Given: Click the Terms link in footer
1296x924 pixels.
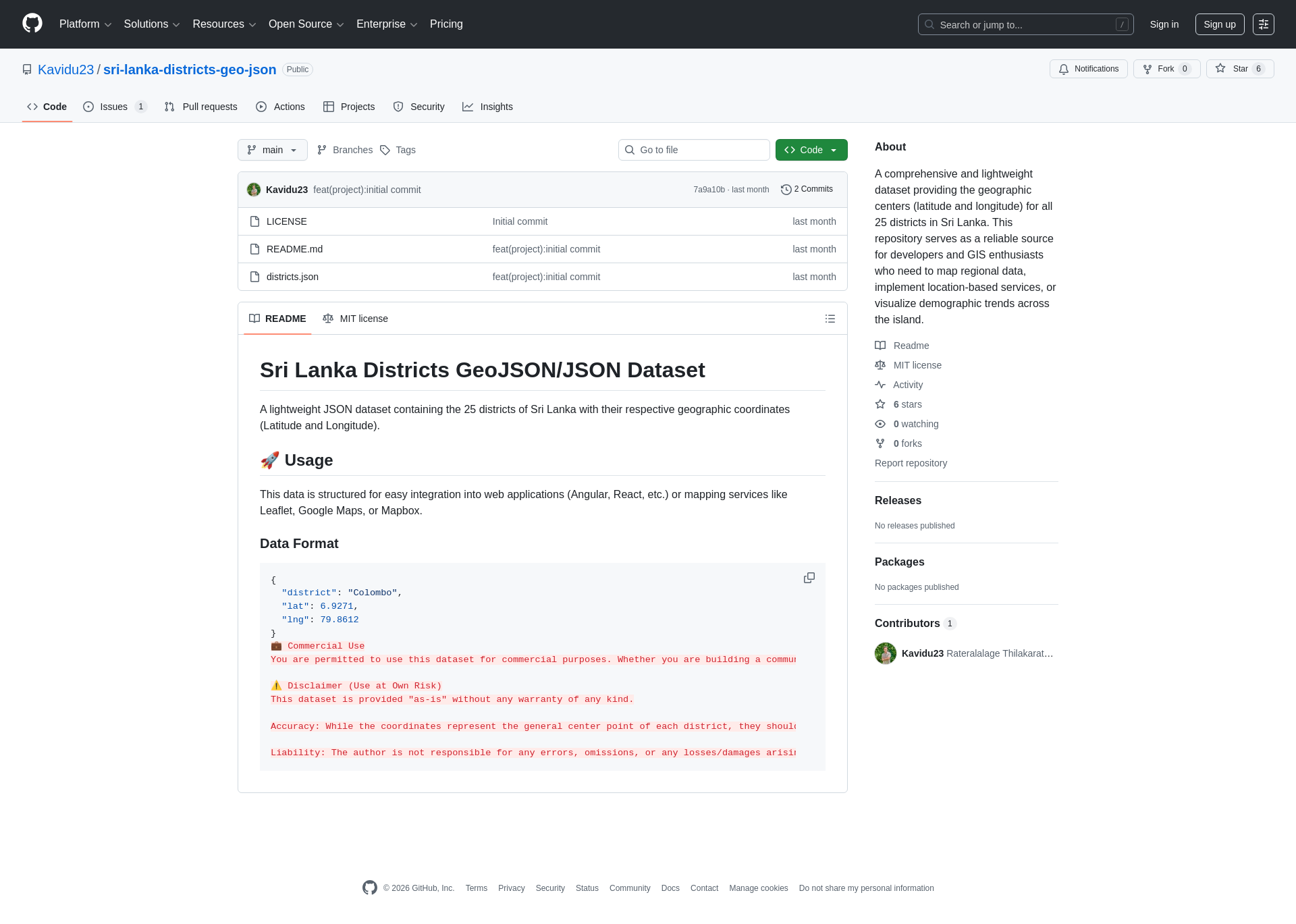Looking at the screenshot, I should [477, 888].
